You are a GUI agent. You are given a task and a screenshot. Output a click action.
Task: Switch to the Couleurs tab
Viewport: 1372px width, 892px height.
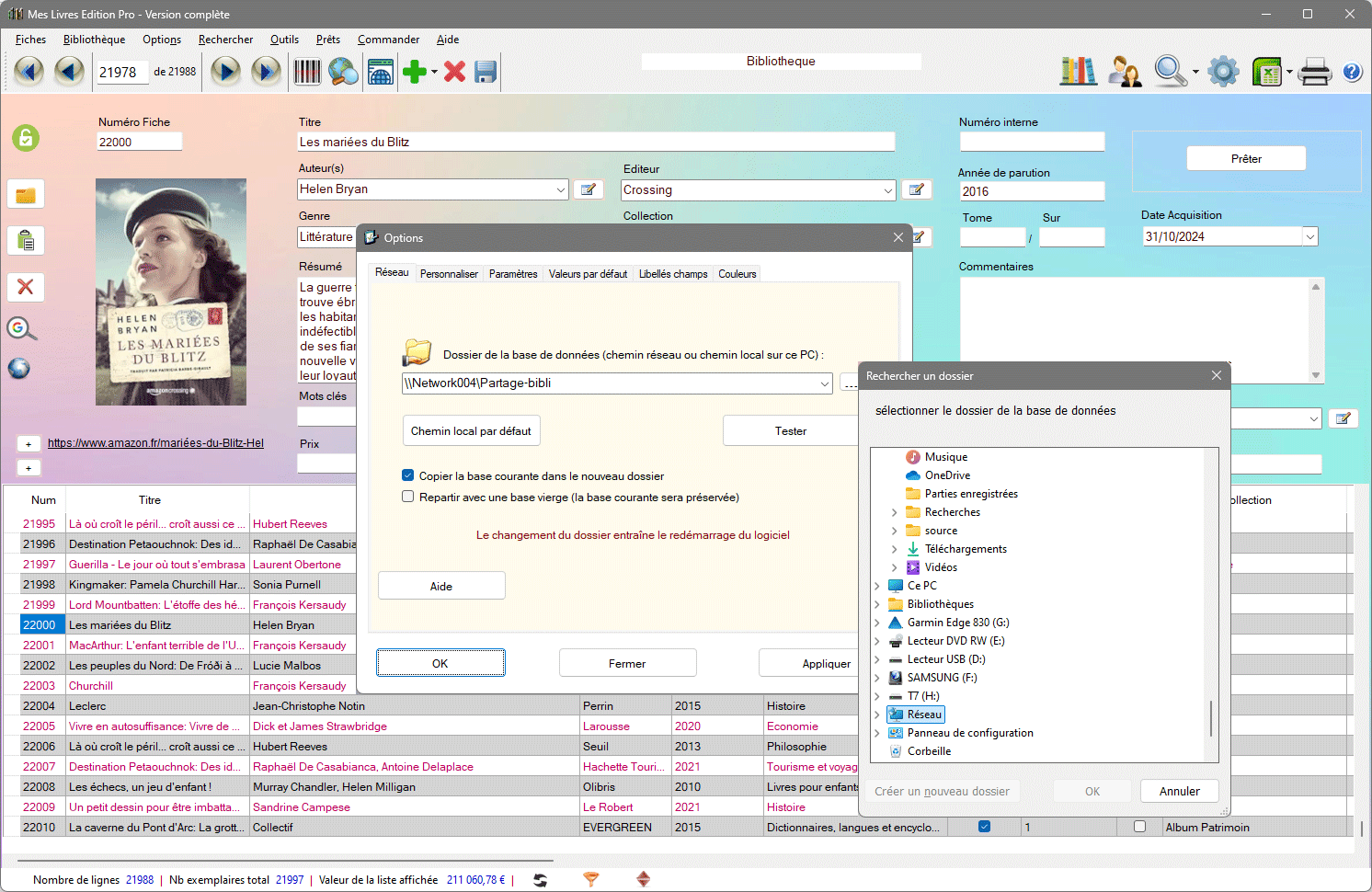pyautogui.click(x=737, y=274)
